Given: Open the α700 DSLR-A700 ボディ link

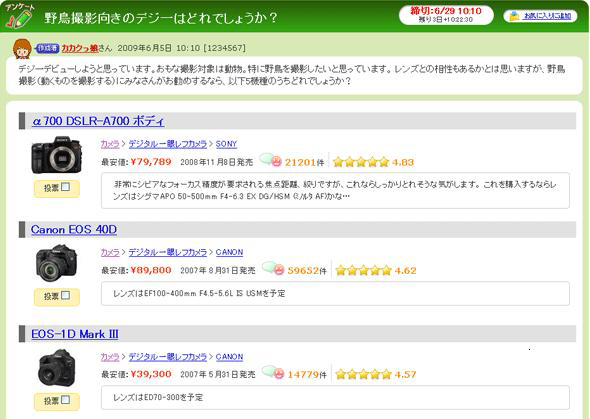Looking at the screenshot, I should tap(98, 121).
